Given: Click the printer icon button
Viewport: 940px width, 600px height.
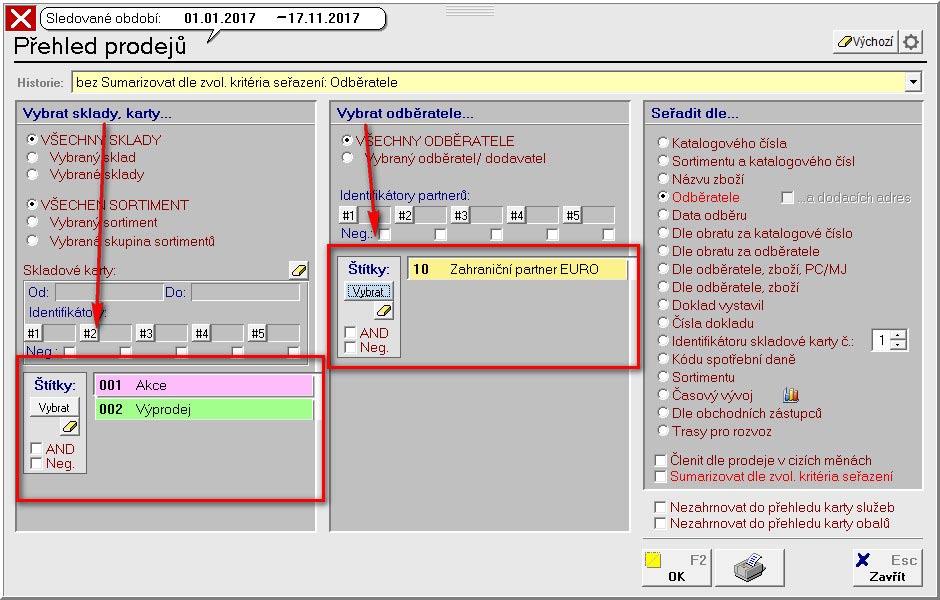Looking at the screenshot, I should click(749, 568).
